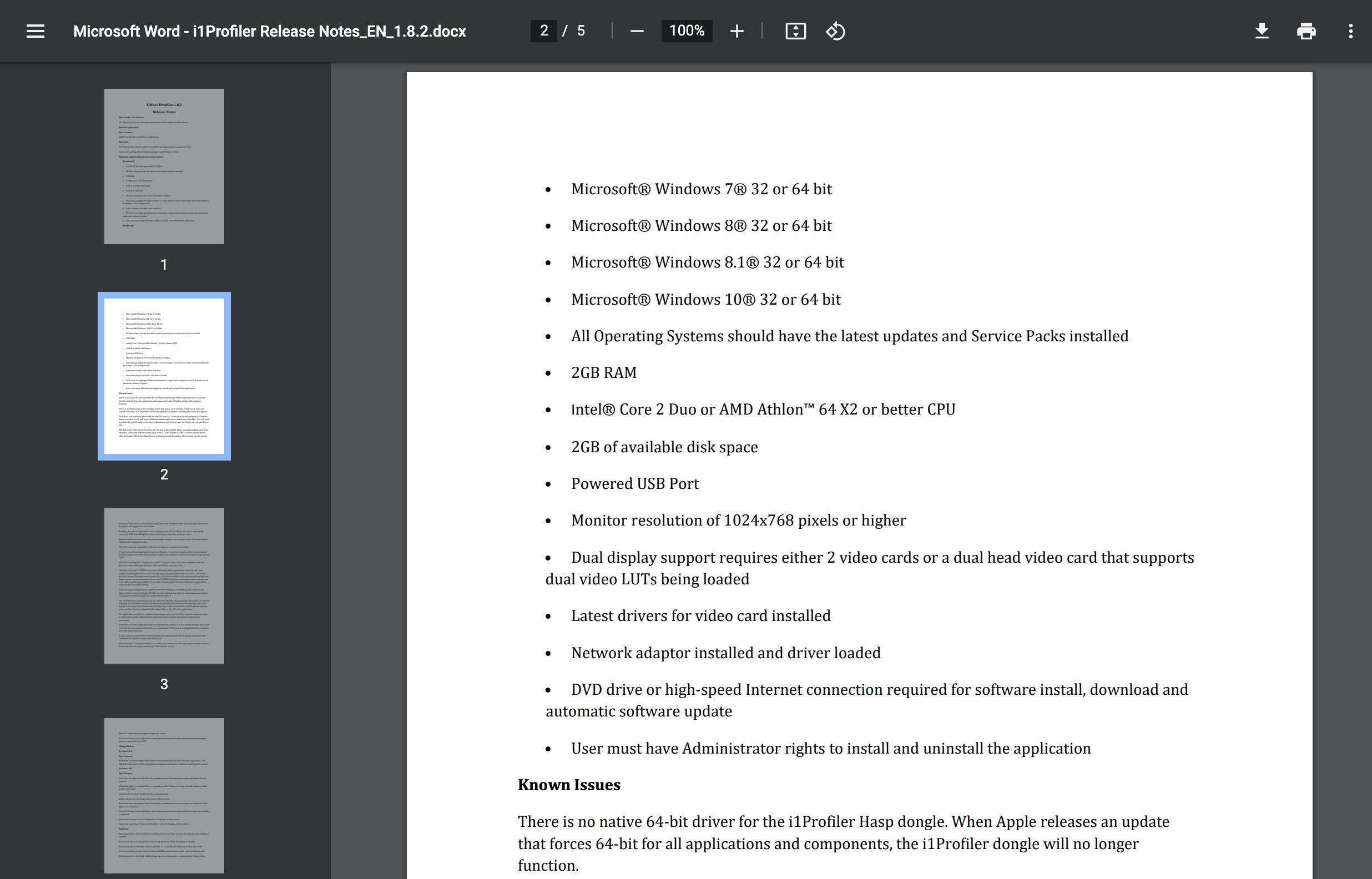Select the page 1 thumbnail
The width and height of the screenshot is (1372, 879).
coord(164,166)
